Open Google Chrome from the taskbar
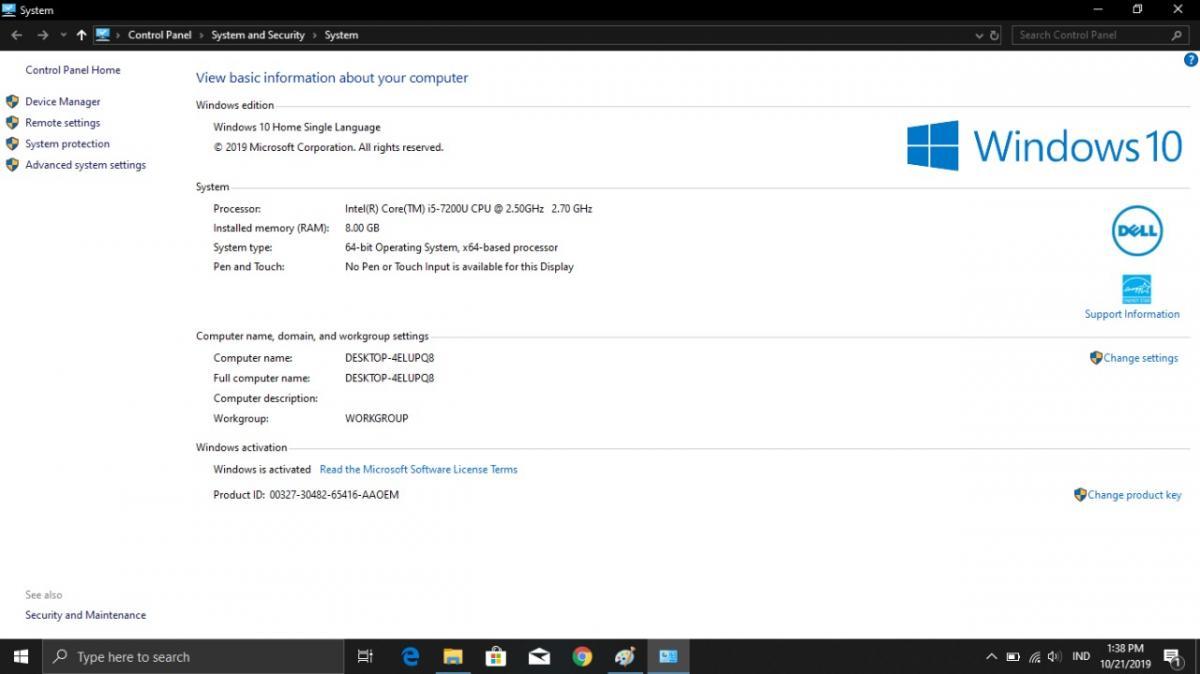1200x674 pixels. coord(582,657)
